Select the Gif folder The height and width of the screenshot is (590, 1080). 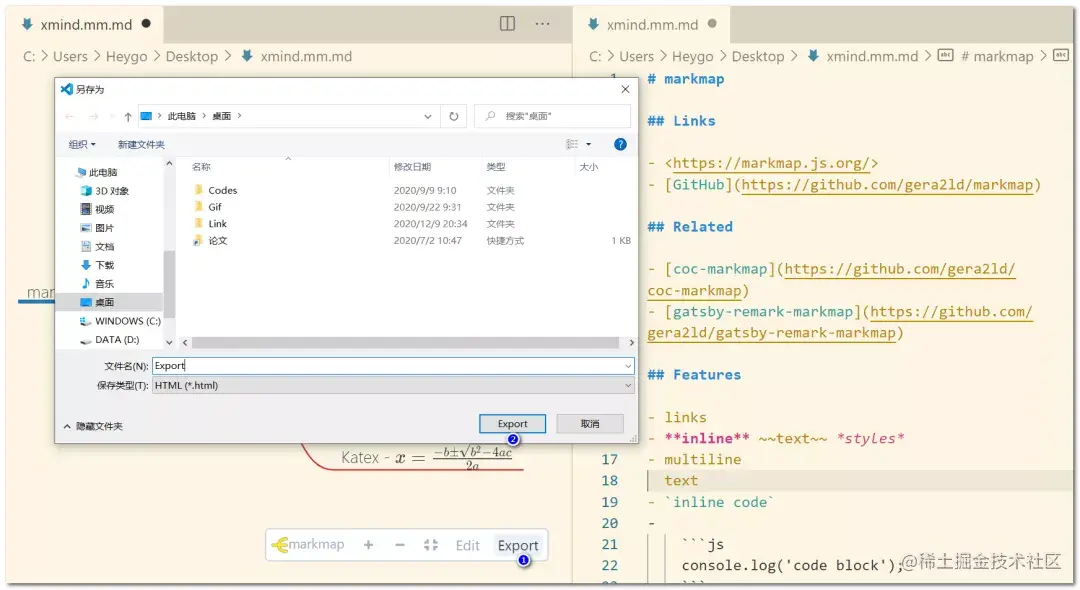(x=207, y=207)
